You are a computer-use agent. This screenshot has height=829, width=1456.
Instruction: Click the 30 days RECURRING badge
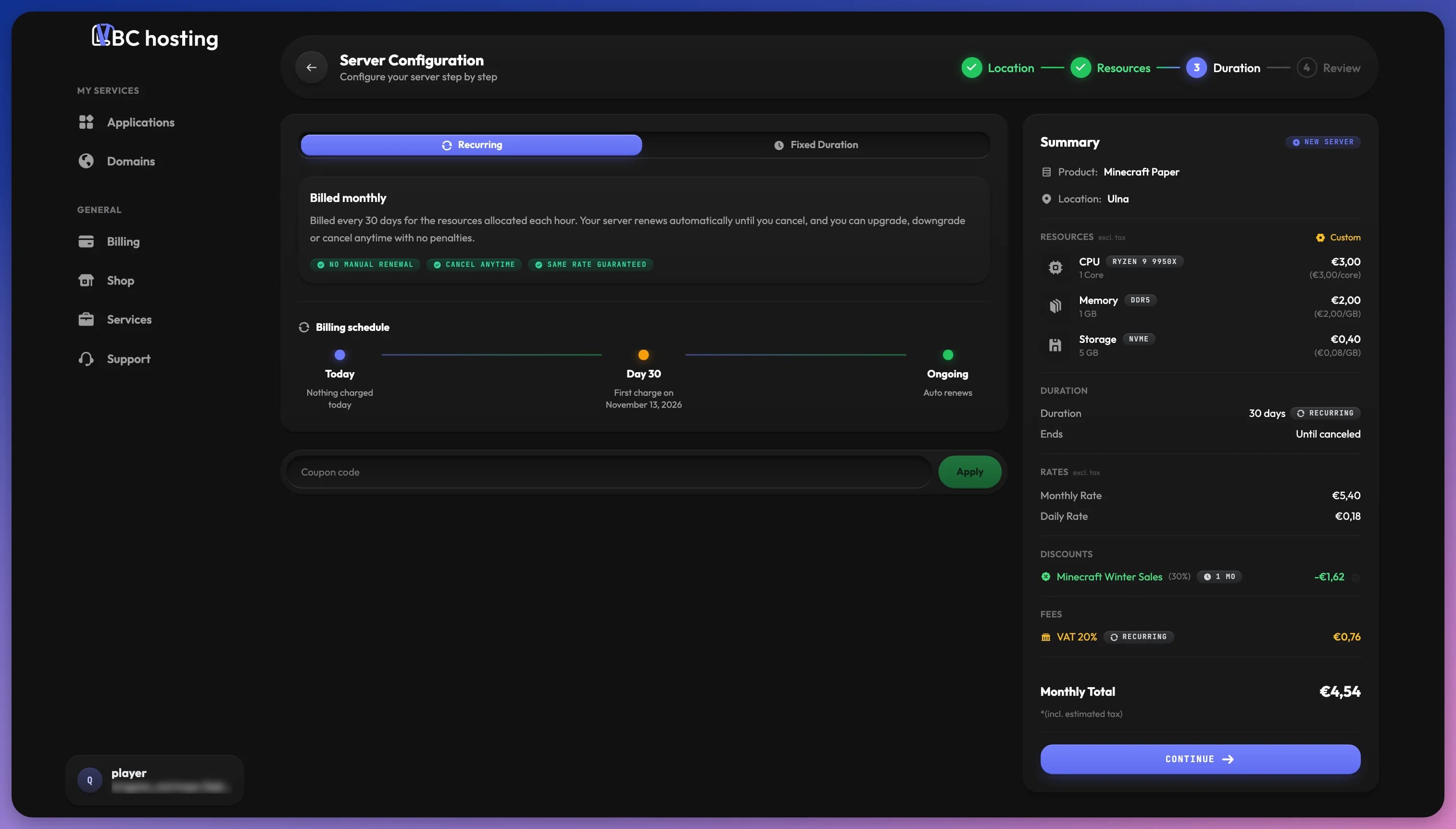pos(1325,413)
